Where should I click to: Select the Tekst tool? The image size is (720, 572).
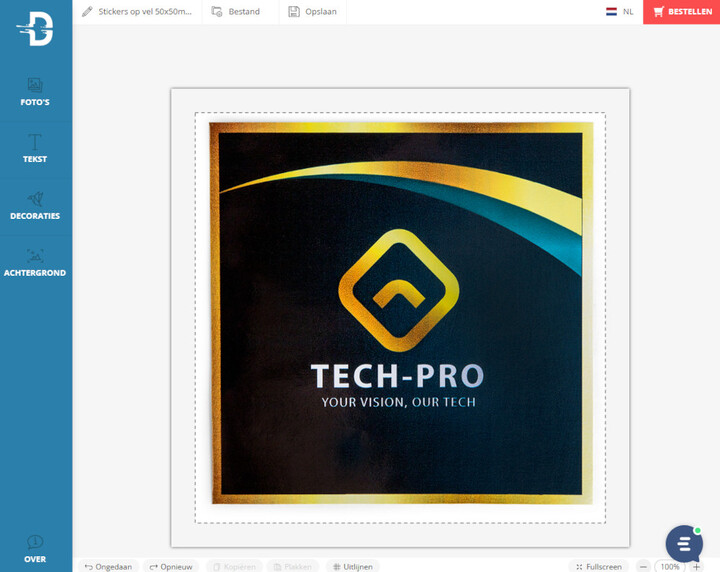(35, 149)
